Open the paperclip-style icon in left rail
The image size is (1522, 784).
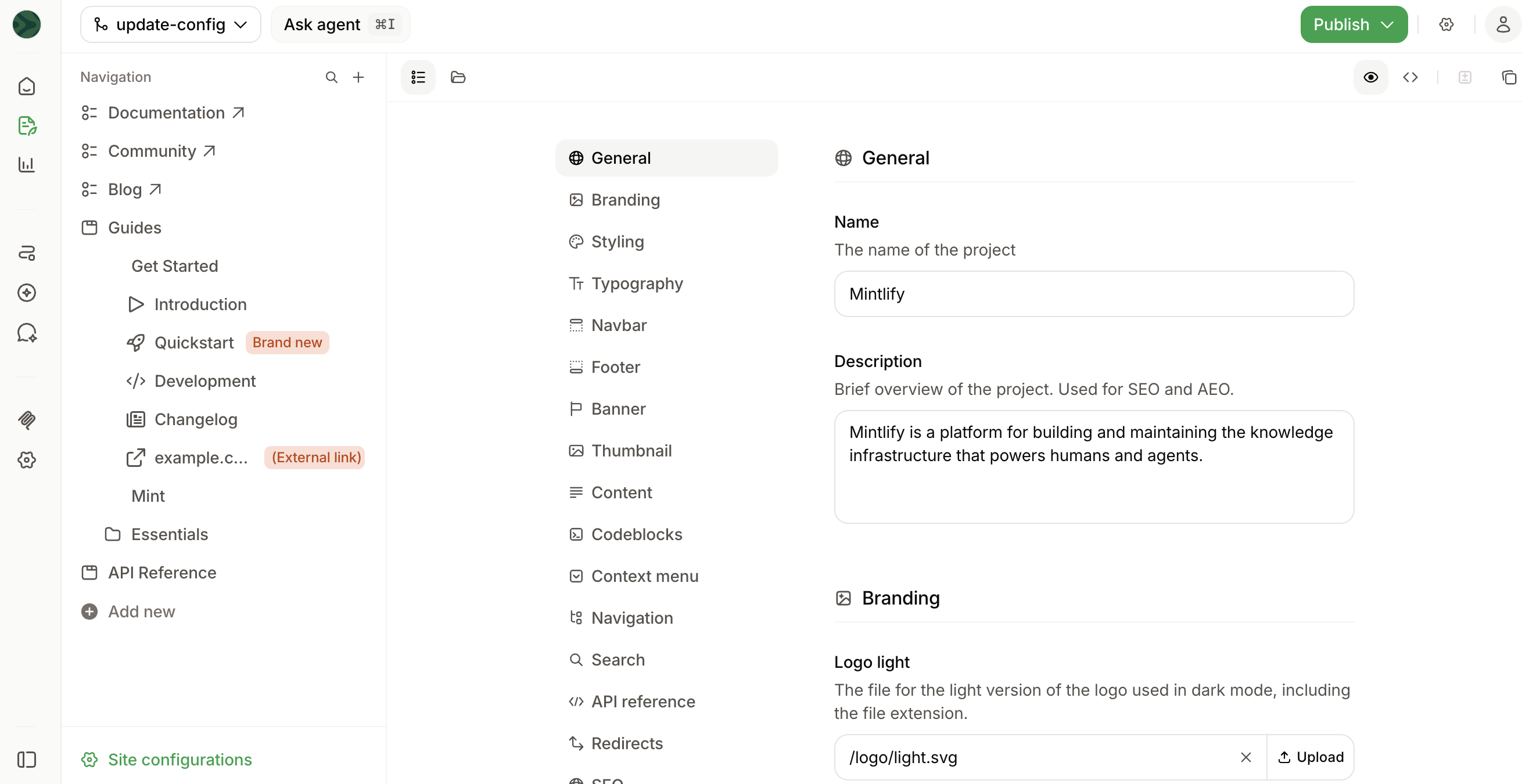[x=27, y=420]
